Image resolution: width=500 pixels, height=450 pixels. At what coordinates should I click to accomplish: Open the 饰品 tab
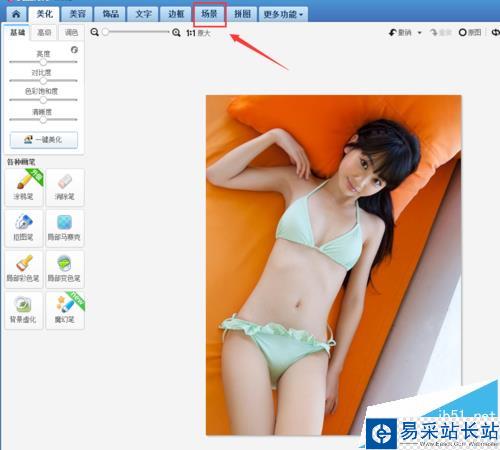[x=110, y=14]
